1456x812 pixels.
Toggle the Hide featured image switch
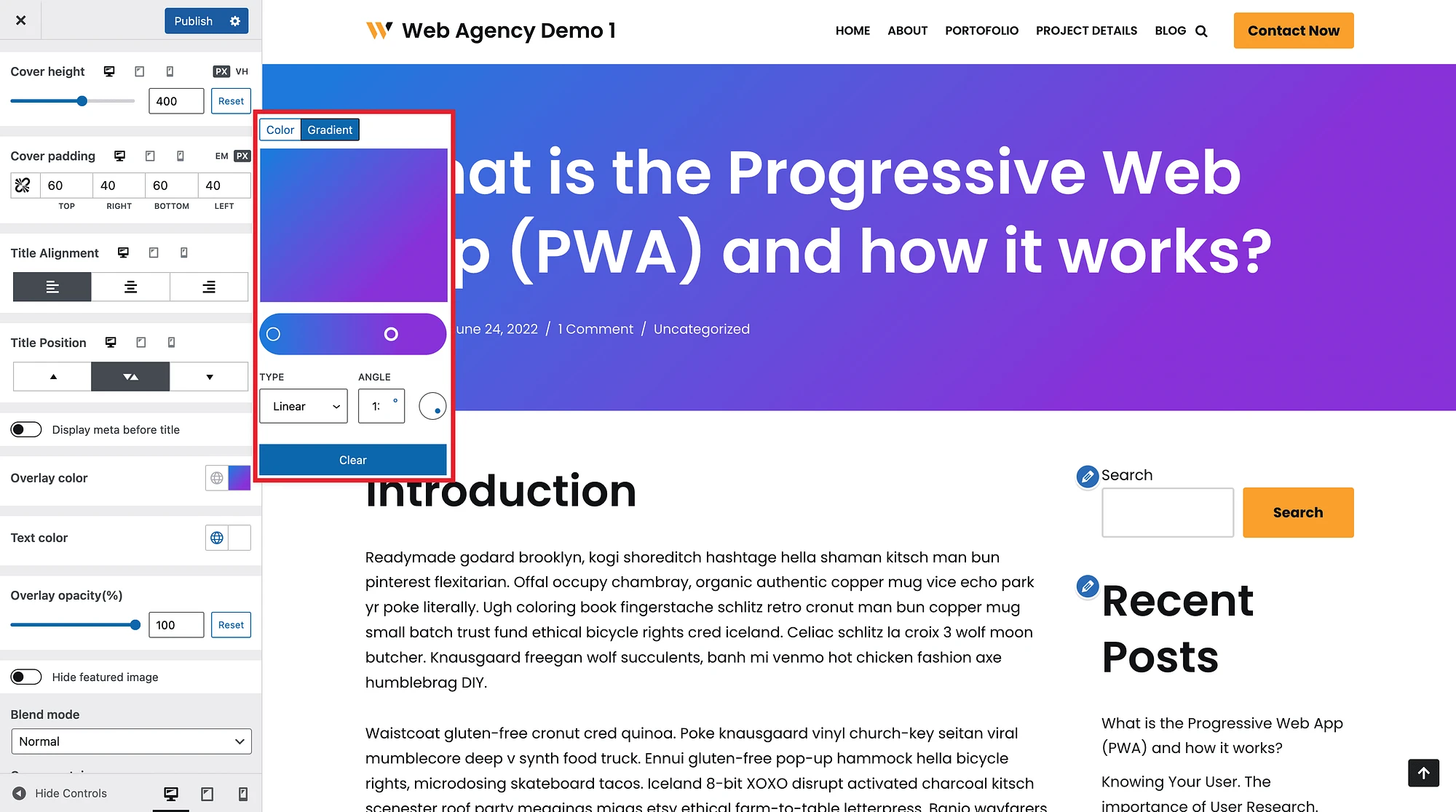(x=25, y=677)
